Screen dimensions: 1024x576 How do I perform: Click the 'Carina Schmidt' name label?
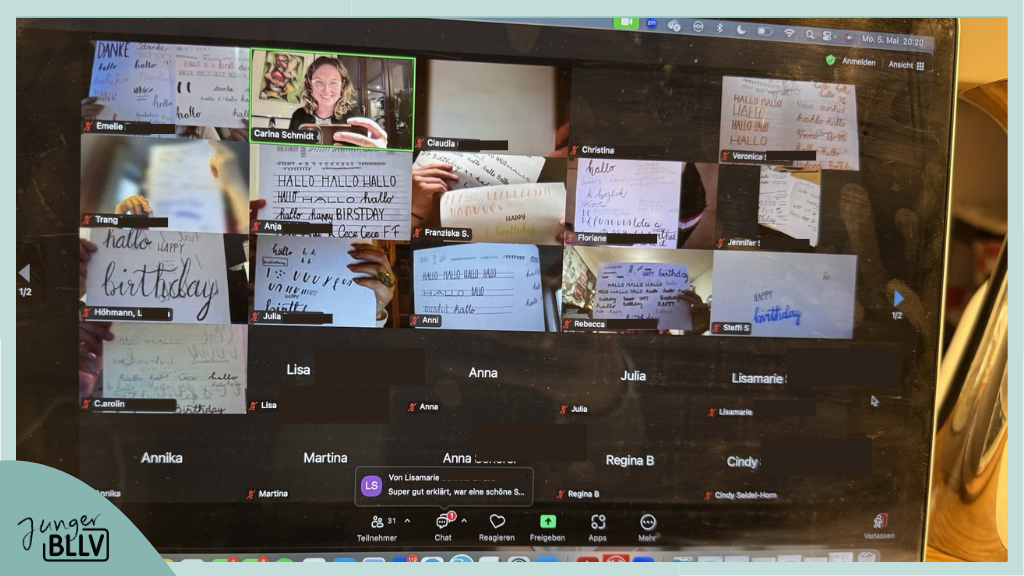284,135
